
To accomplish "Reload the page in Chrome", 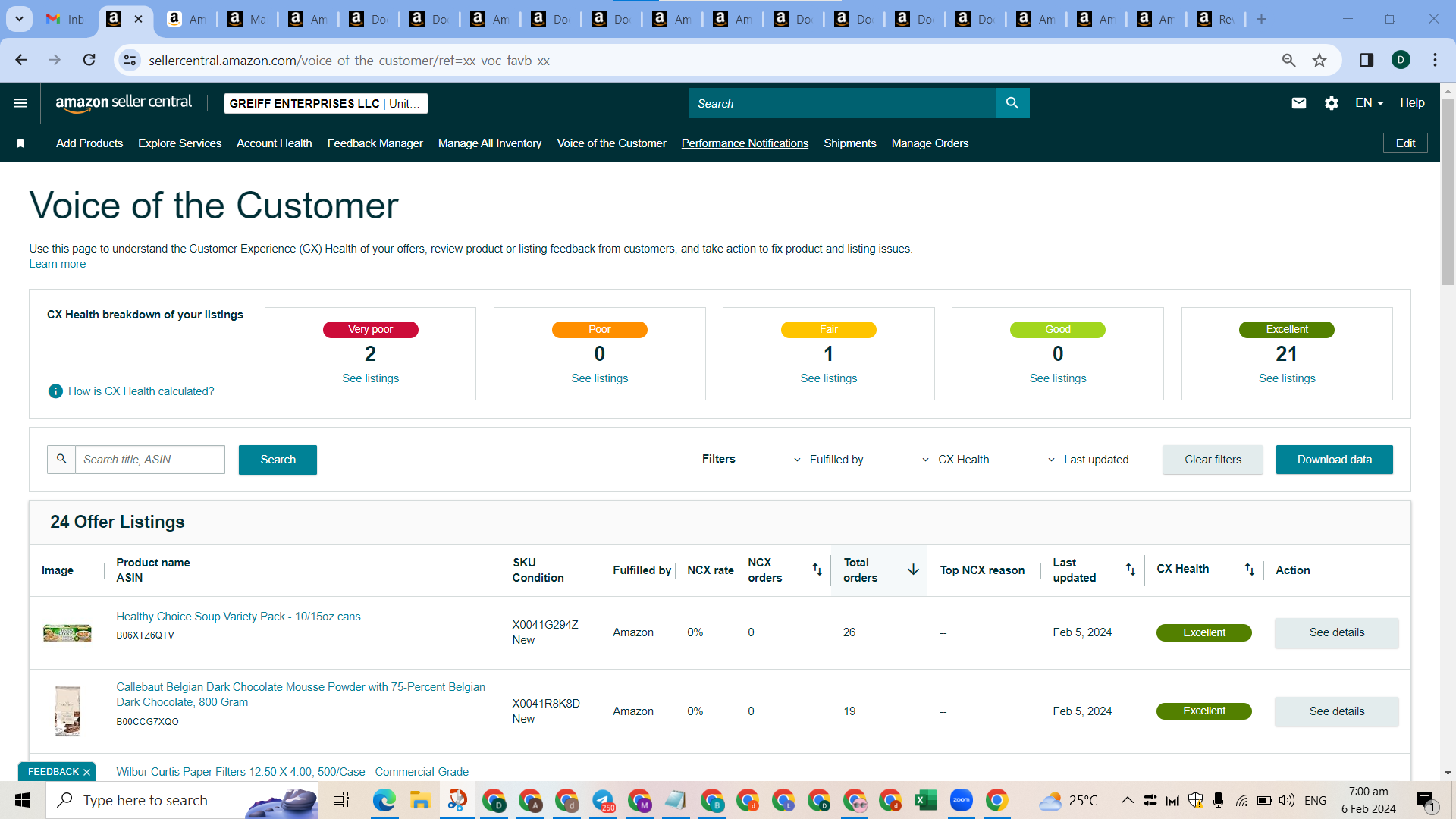I will 89,60.
